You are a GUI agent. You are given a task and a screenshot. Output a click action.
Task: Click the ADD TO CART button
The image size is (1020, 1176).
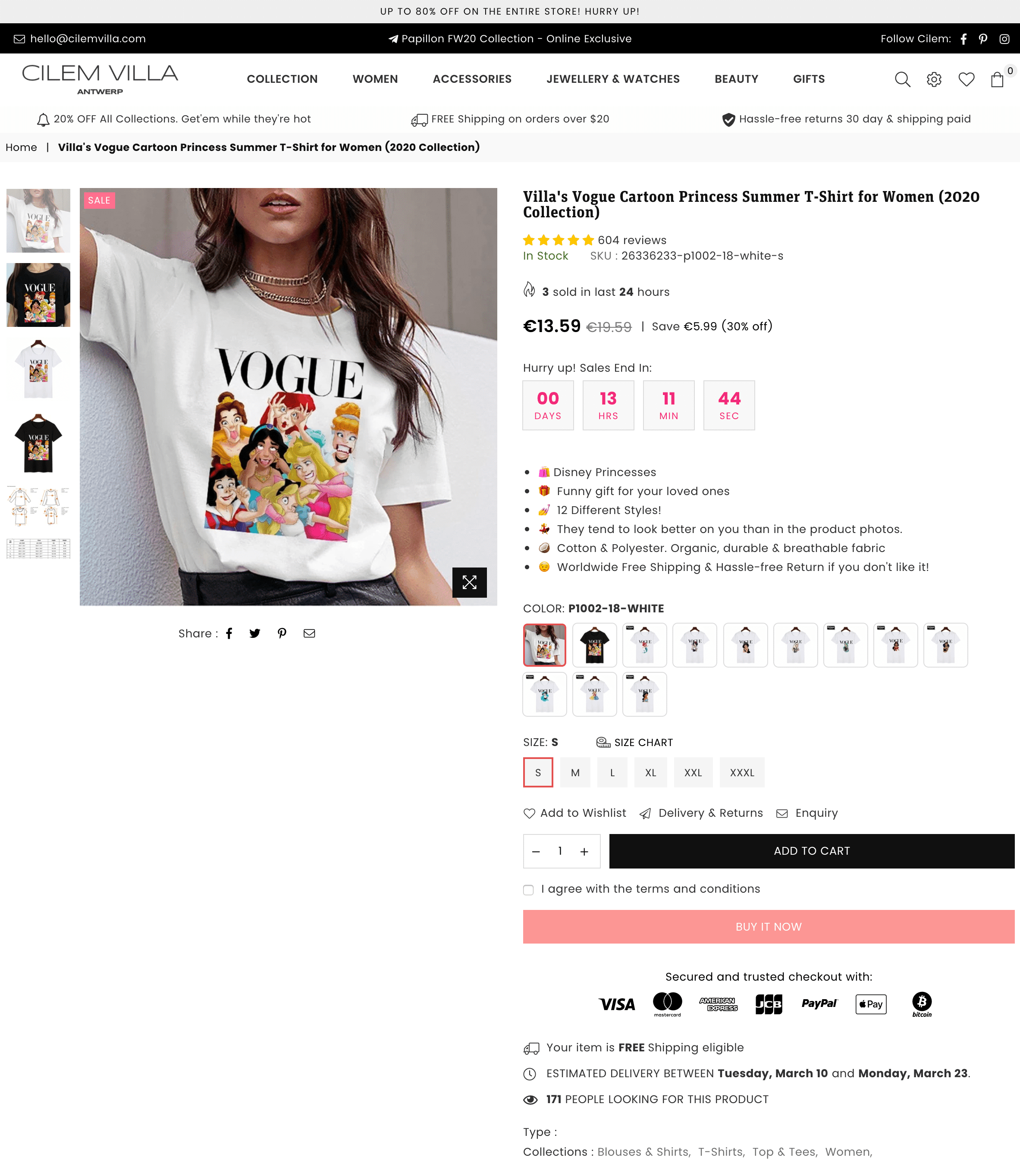pyautogui.click(x=812, y=851)
